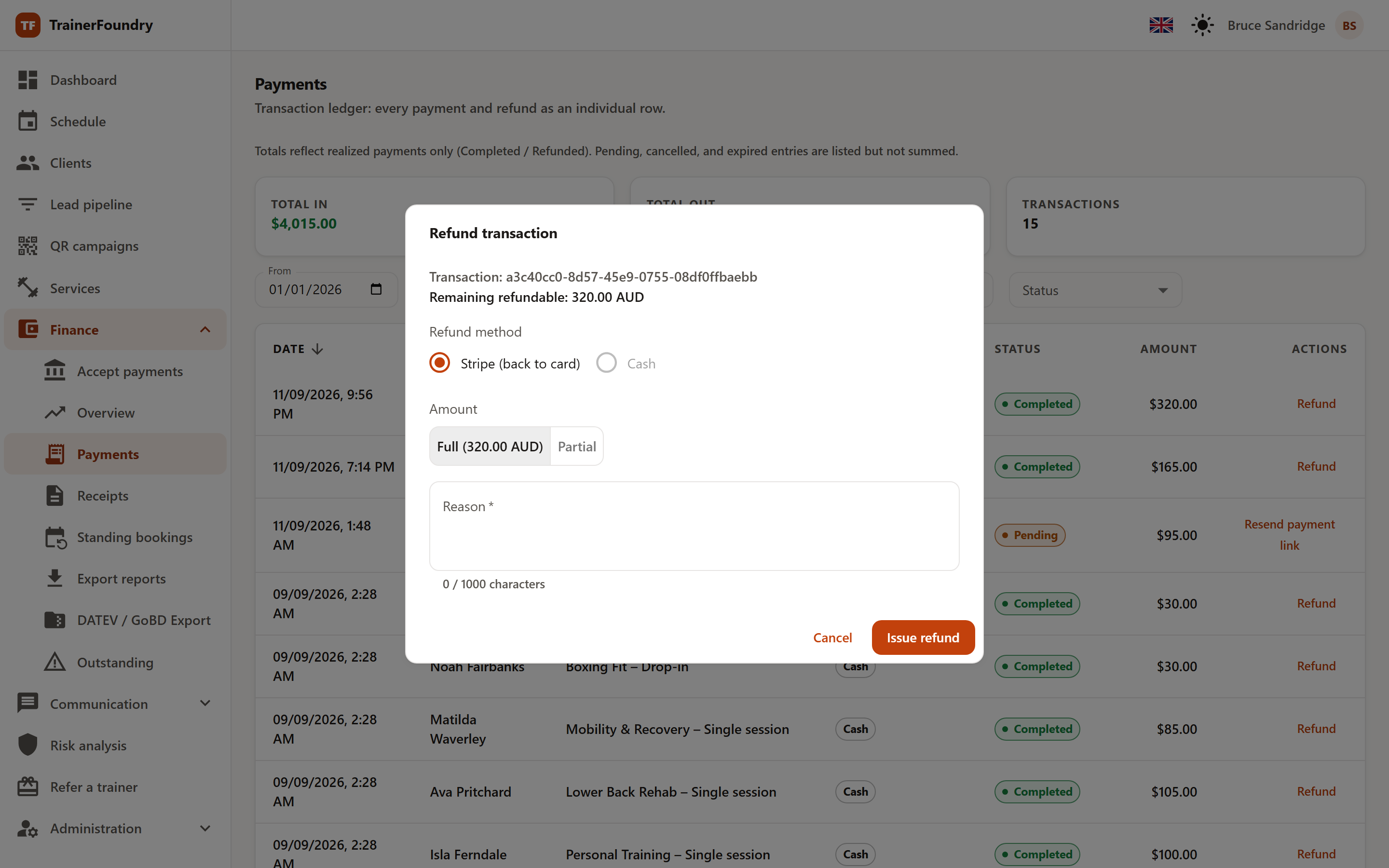Screen dimensions: 1389x868
Task: Click the Amount column header
Action: click(x=1168, y=349)
